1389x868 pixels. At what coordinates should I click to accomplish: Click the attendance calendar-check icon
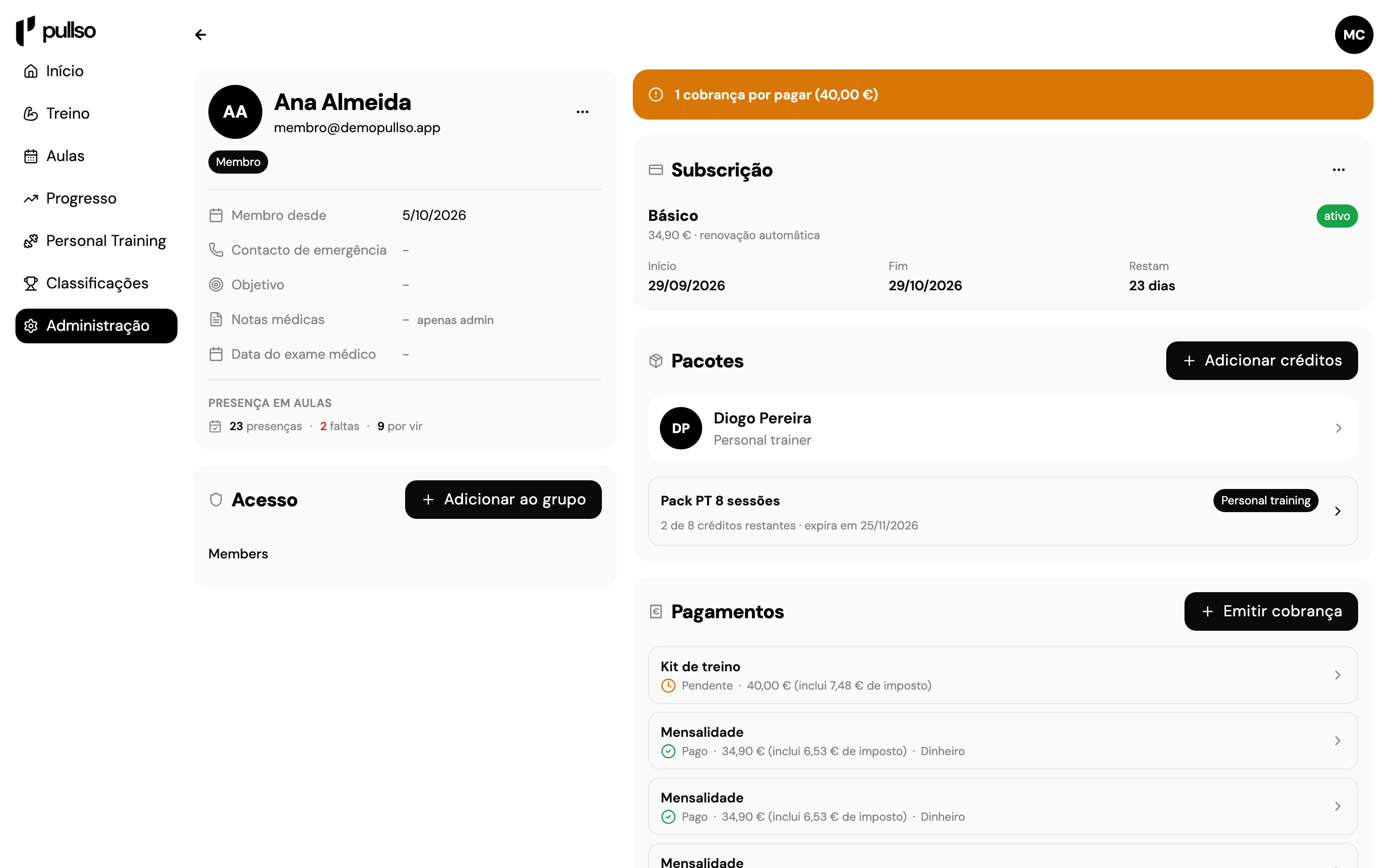(x=215, y=427)
